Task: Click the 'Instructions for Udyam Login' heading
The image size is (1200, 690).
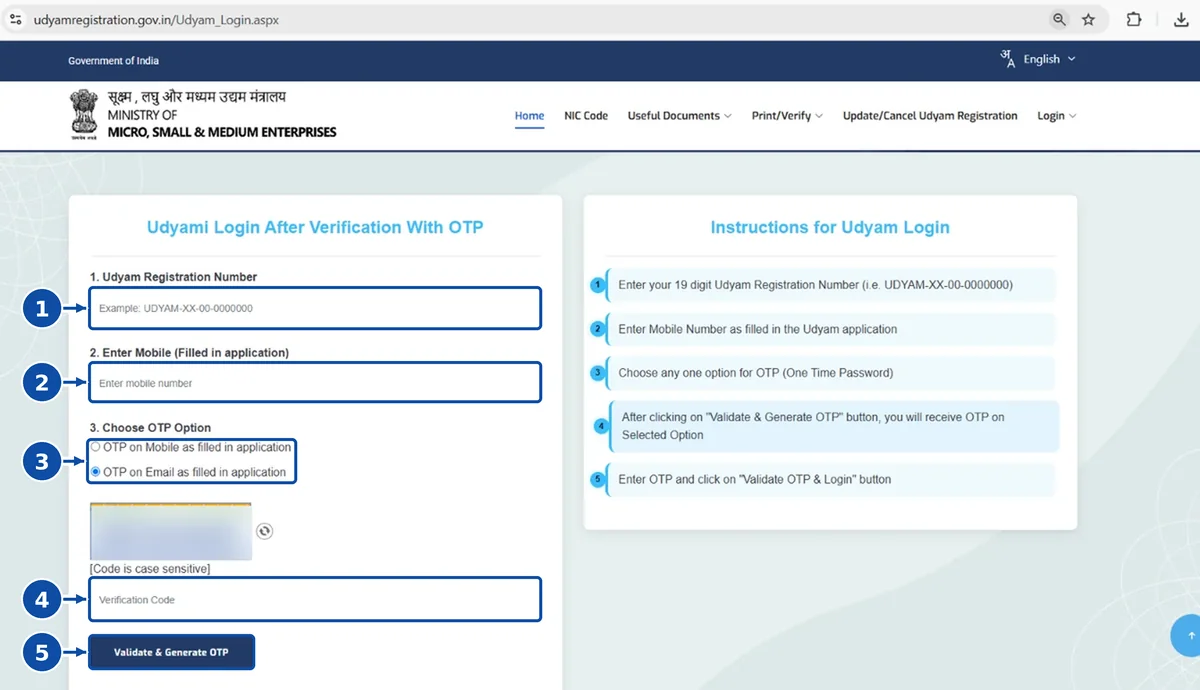Action: [830, 227]
